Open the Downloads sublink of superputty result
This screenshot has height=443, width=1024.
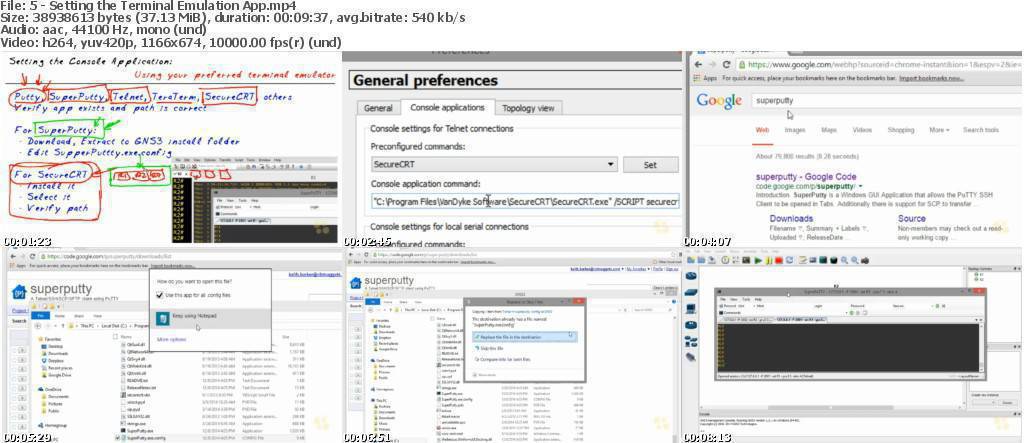click(x=791, y=218)
